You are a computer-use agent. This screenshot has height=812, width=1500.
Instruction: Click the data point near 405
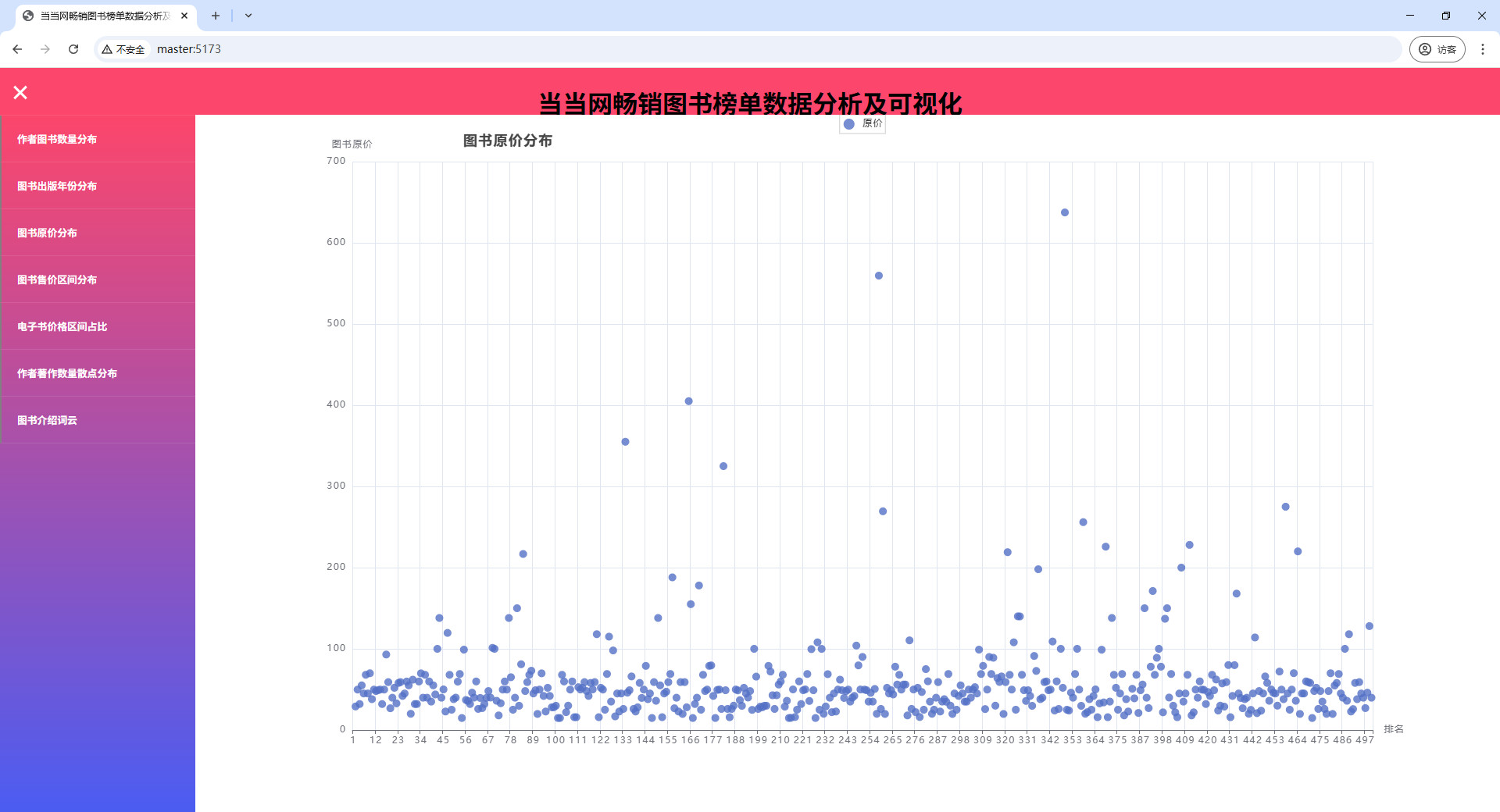(689, 401)
